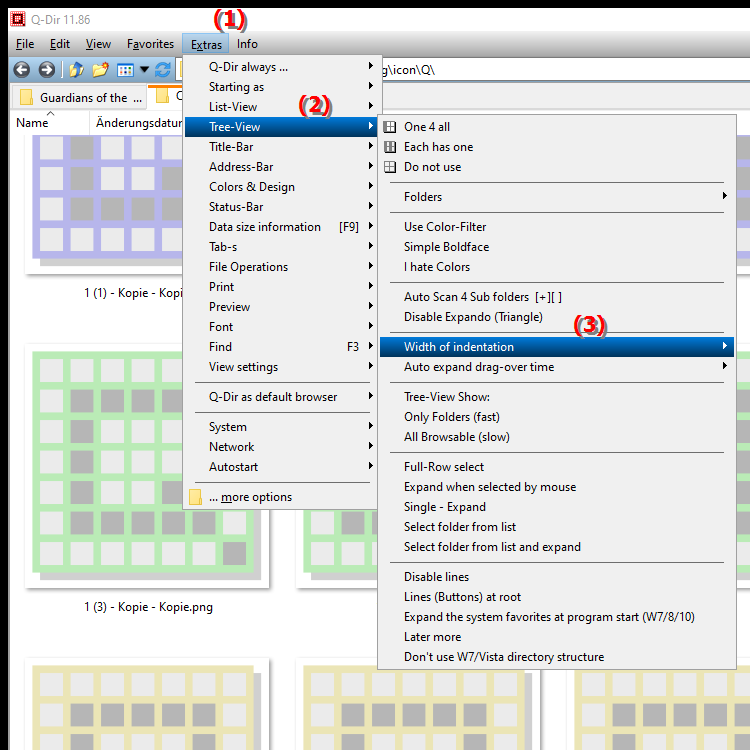This screenshot has width=750, height=750.
Task: Close the Extras menu in menu bar
Action: click(x=206, y=44)
